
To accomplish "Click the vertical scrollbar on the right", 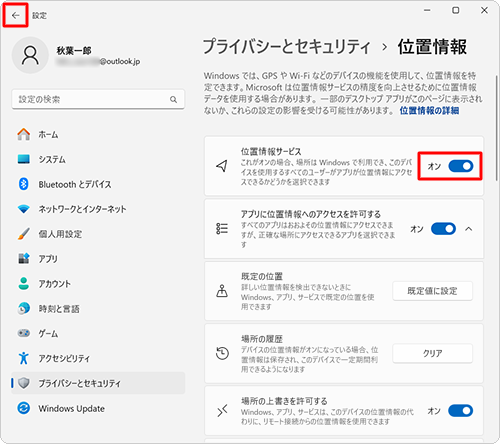I will (496, 128).
